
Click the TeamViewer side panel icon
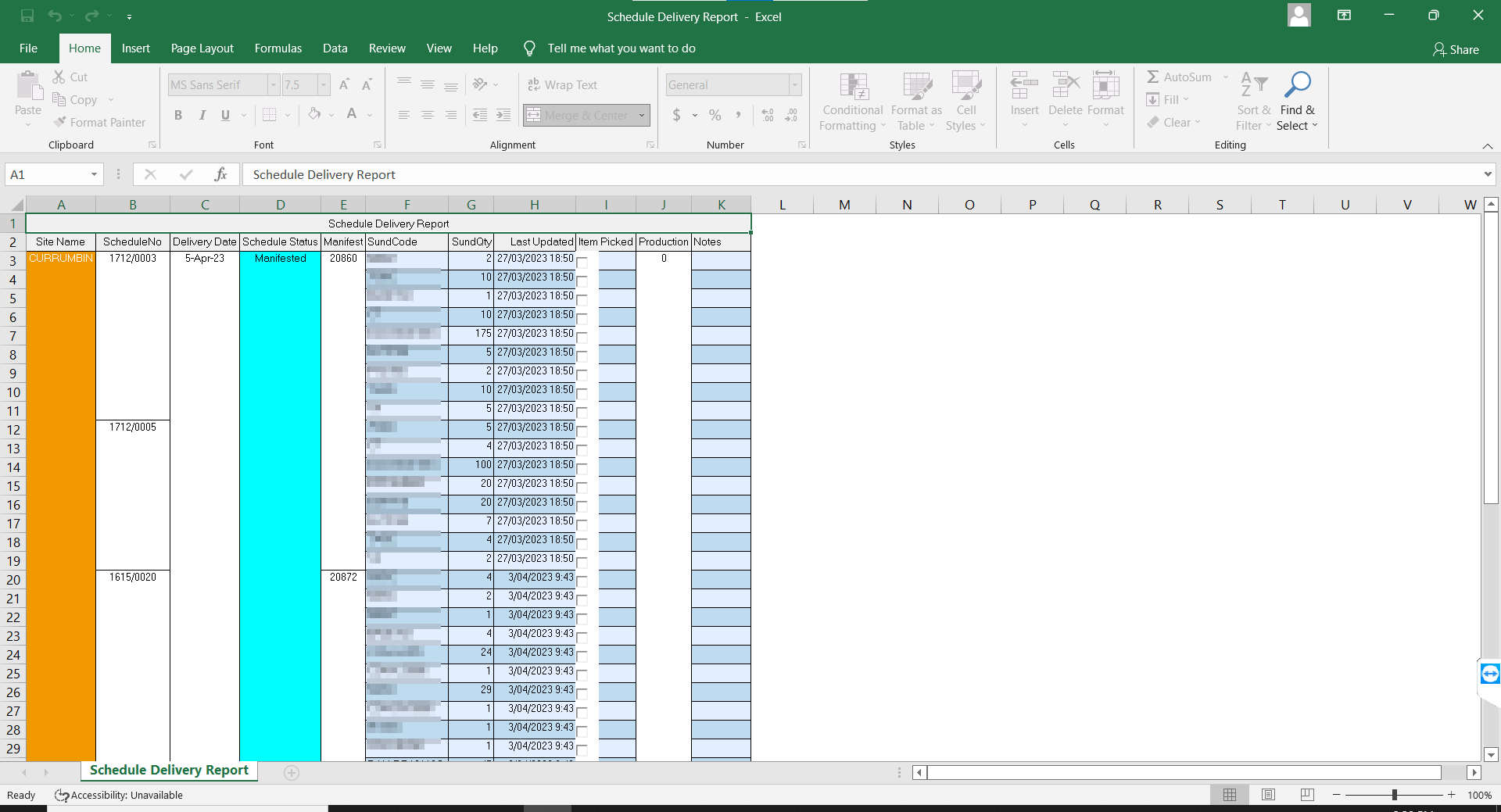pyautogui.click(x=1490, y=674)
